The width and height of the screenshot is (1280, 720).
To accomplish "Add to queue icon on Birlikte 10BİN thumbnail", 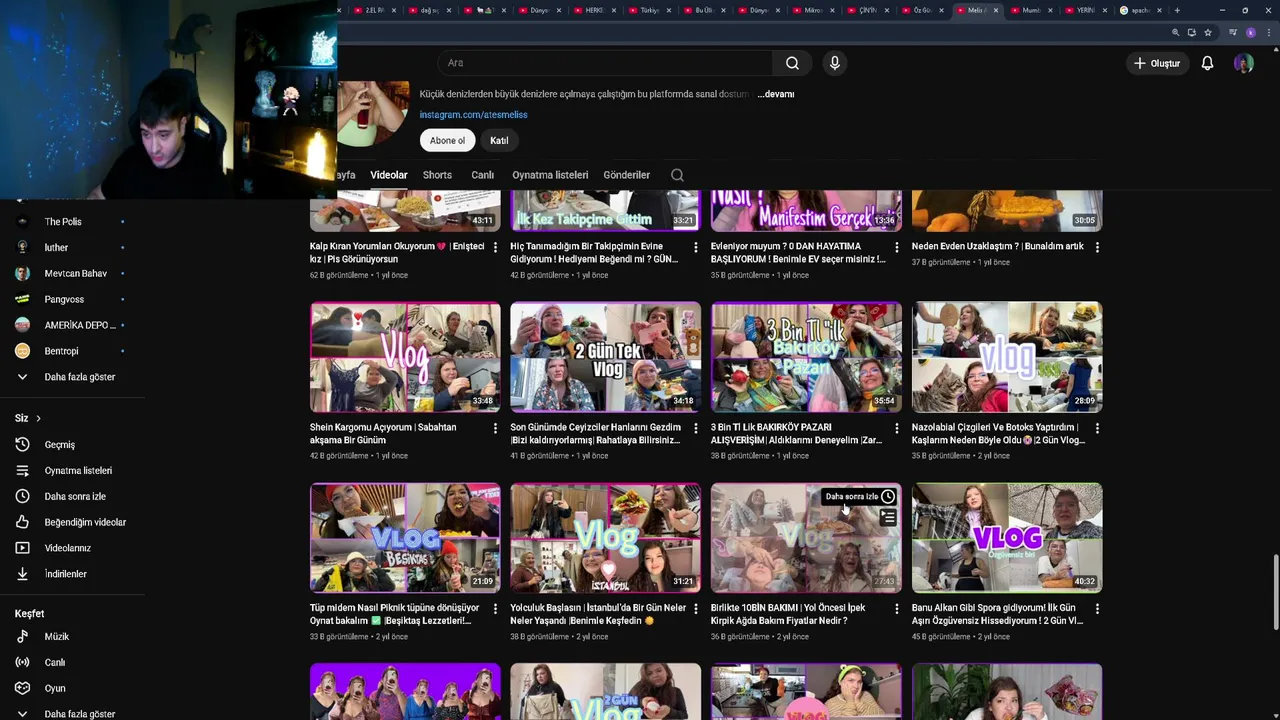I will click(888, 518).
